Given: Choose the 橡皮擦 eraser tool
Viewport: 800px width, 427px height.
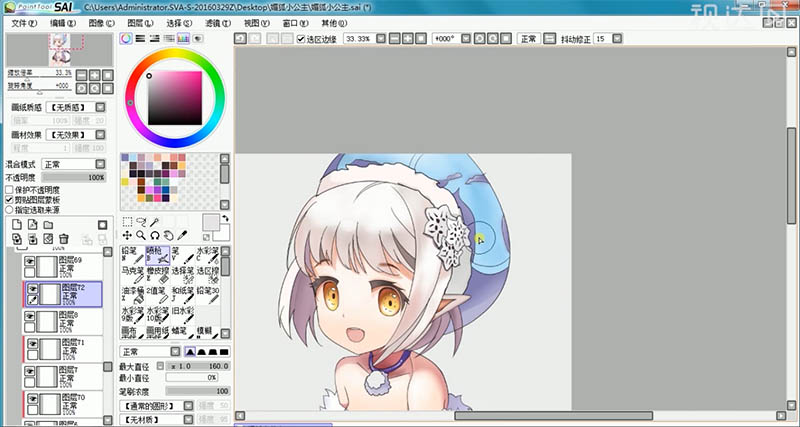Looking at the screenshot, I should tap(157, 275).
